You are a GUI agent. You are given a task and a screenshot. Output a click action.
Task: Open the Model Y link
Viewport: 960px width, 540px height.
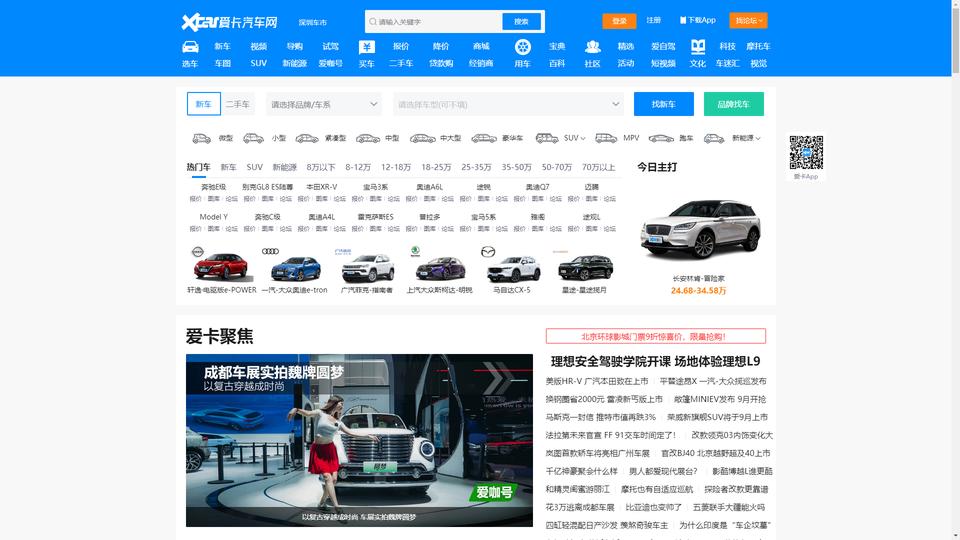pos(213,217)
